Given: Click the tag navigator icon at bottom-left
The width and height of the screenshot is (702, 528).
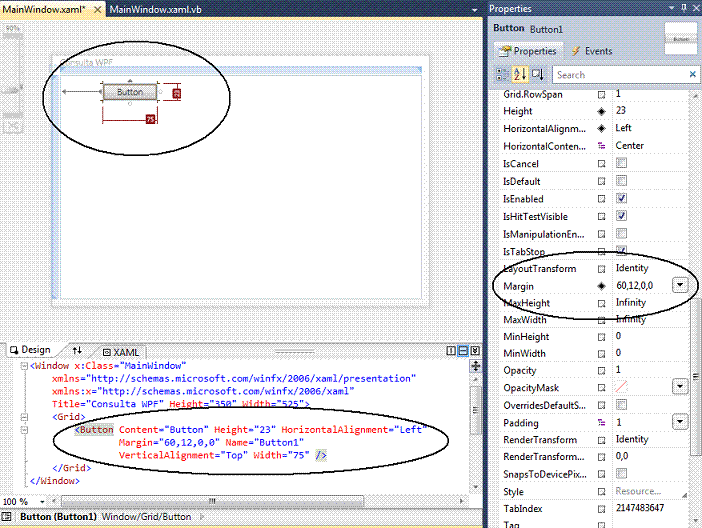Looking at the screenshot, I should (x=6, y=516).
